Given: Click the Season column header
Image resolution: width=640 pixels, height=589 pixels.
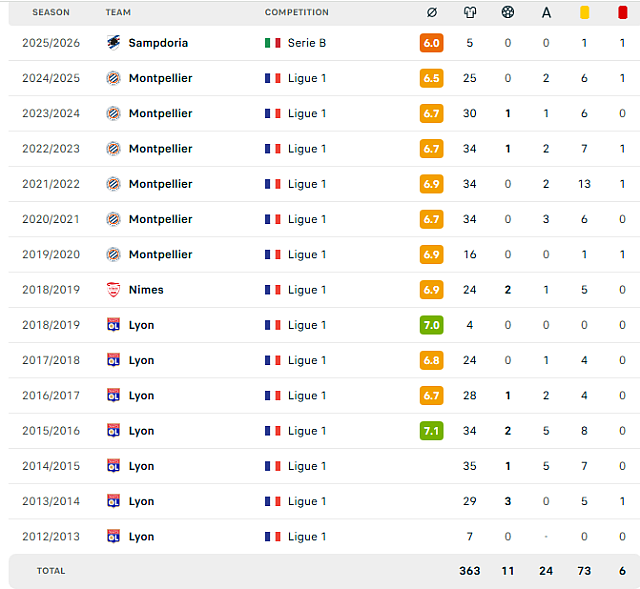Looking at the screenshot, I should pos(51,13).
